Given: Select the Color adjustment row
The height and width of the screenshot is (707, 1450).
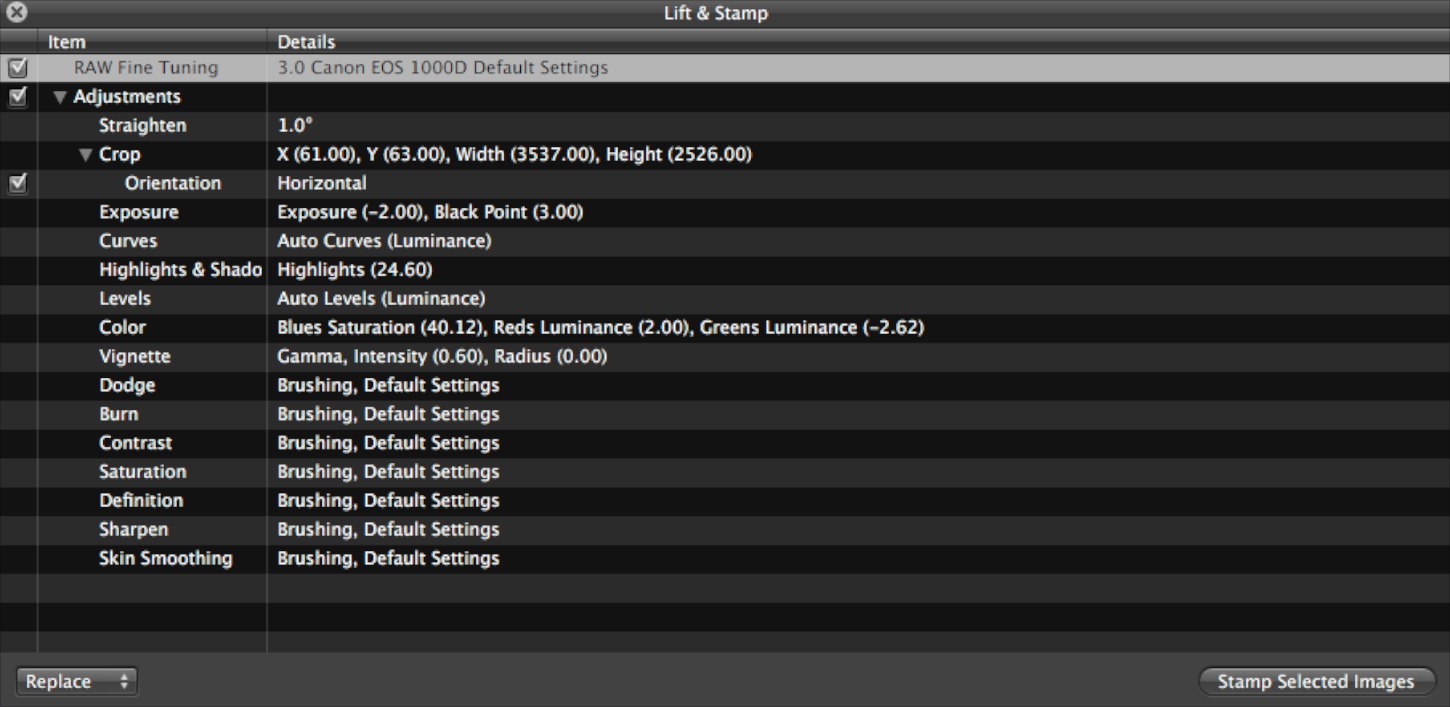Looking at the screenshot, I should click(122, 328).
